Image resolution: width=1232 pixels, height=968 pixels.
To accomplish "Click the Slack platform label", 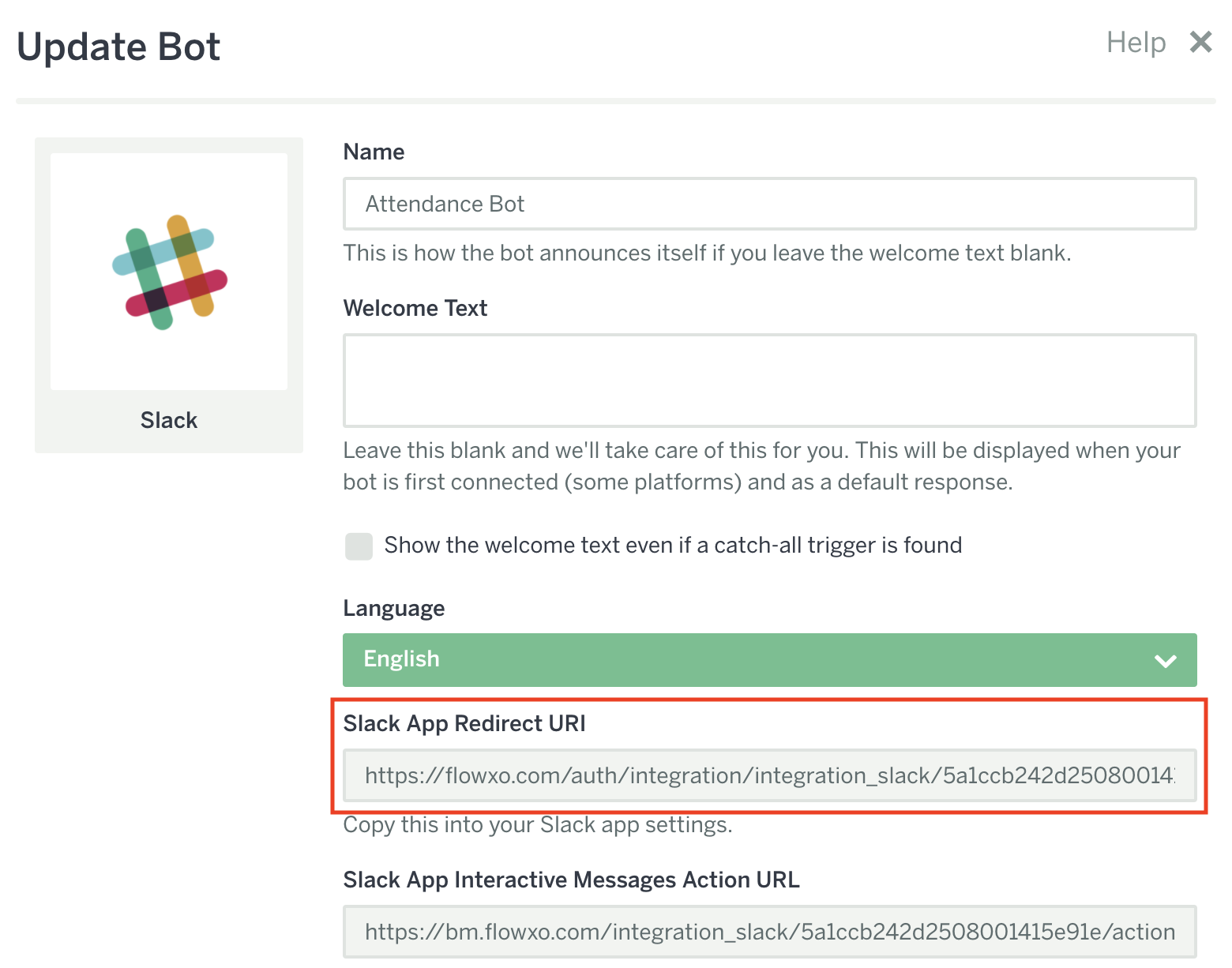I will [169, 420].
